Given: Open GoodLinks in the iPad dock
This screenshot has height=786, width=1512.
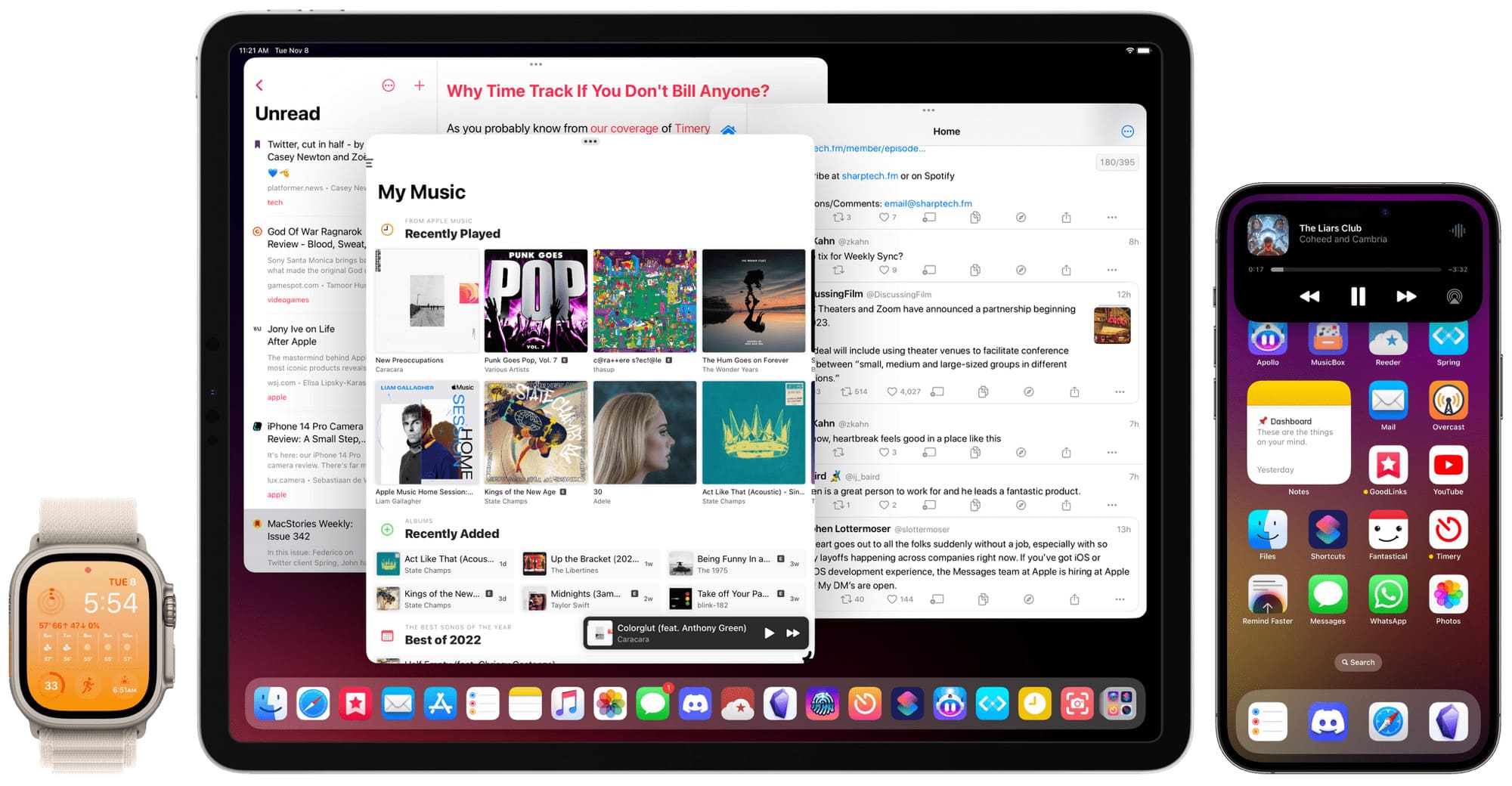Looking at the screenshot, I should pyautogui.click(x=355, y=704).
